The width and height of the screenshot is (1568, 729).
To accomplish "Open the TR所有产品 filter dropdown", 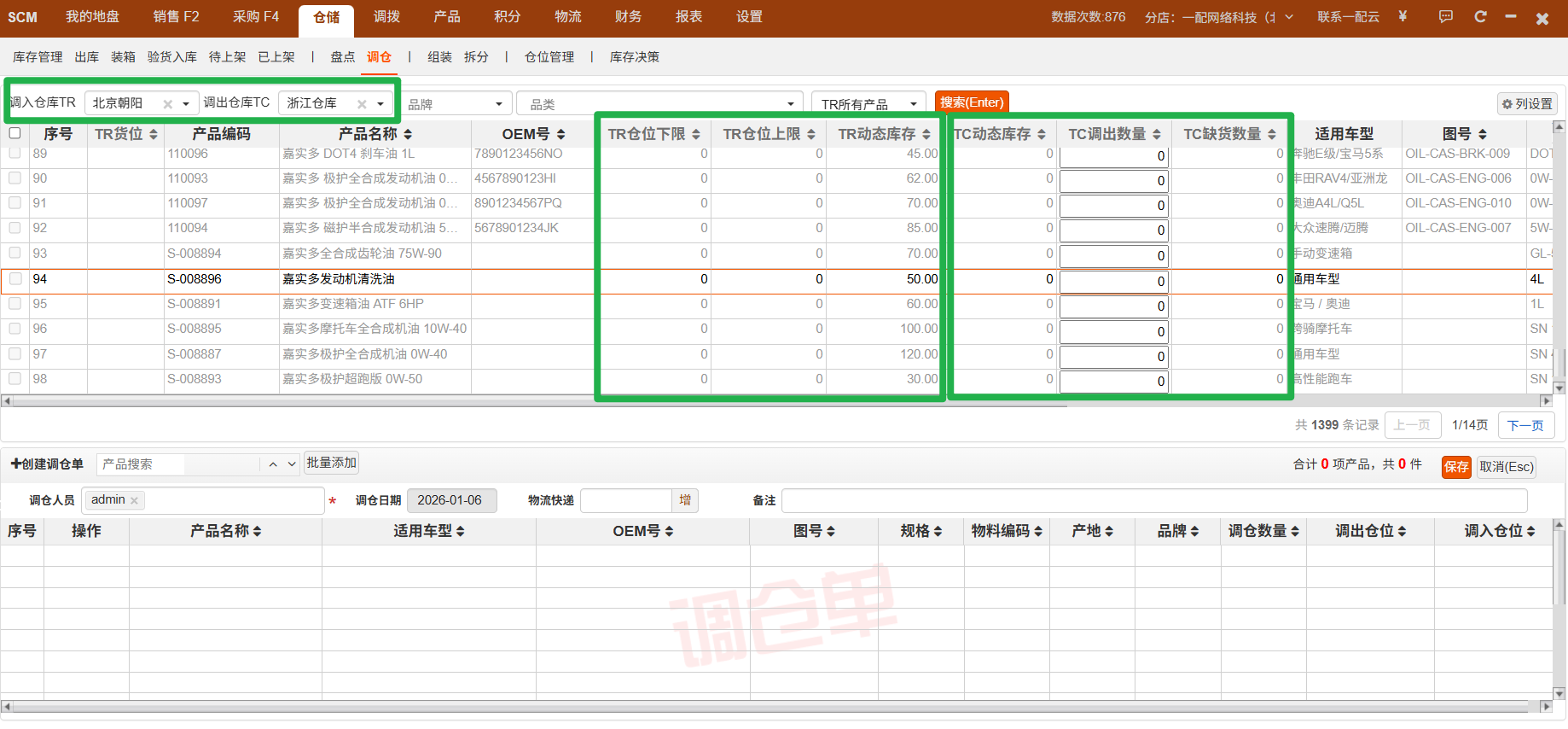I will point(868,104).
